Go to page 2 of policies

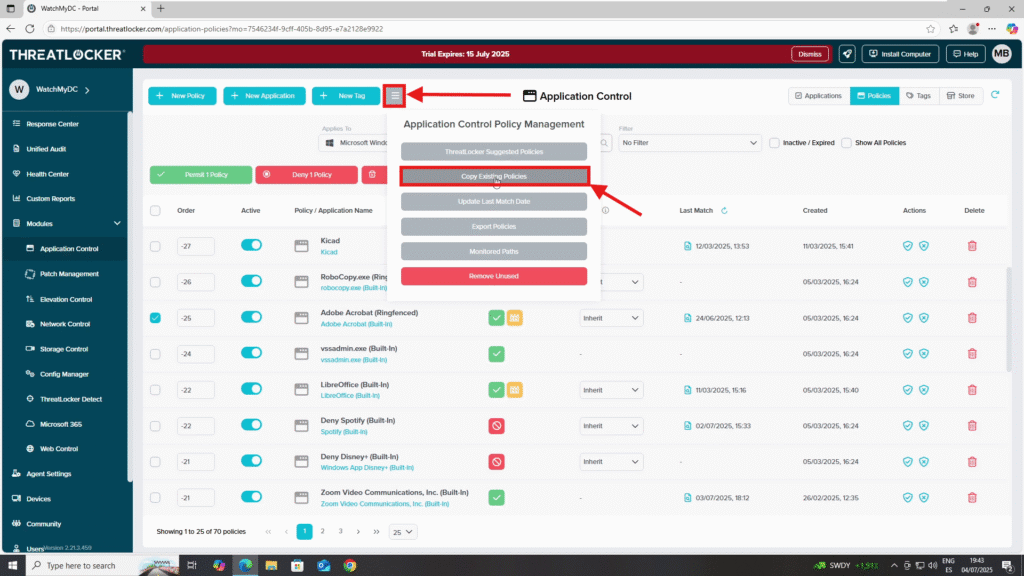(x=323, y=532)
